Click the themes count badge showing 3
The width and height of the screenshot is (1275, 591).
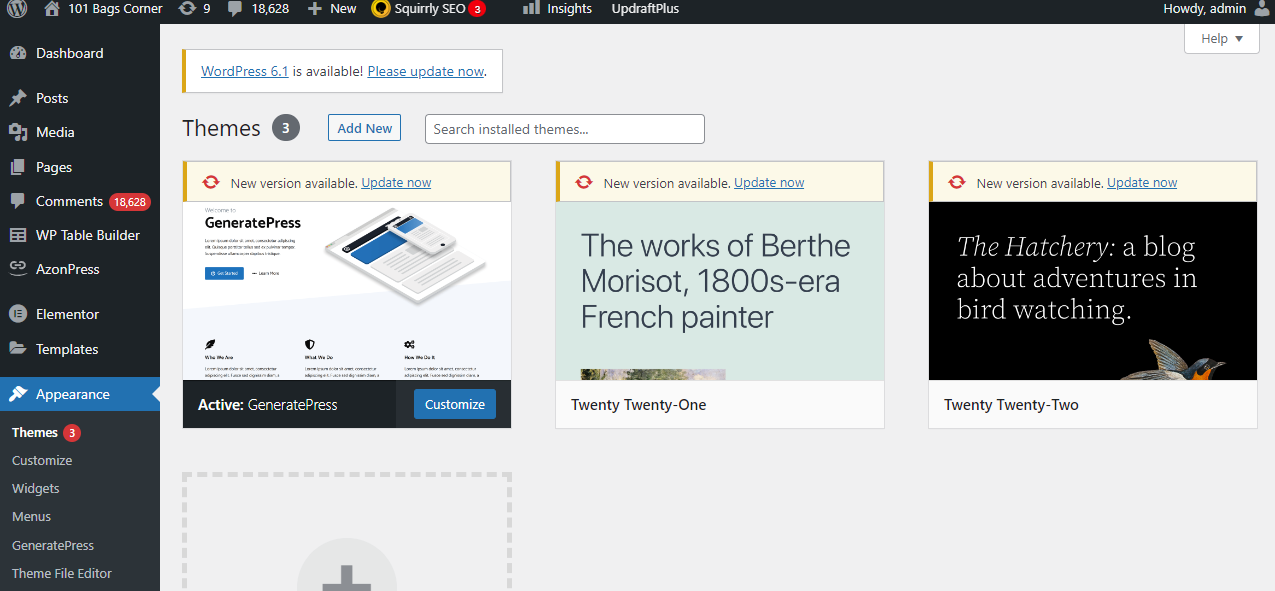coord(286,128)
